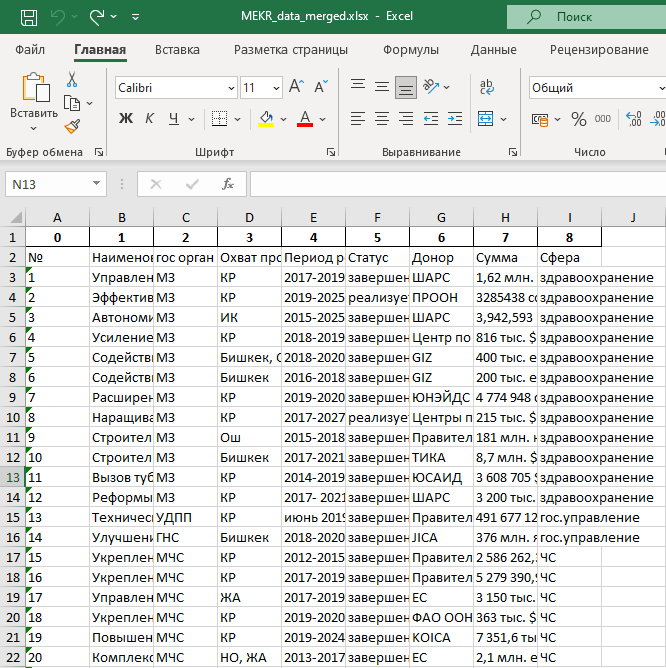Center text horizontally
Screen dimensions: 666x668
pyautogui.click(x=382, y=119)
